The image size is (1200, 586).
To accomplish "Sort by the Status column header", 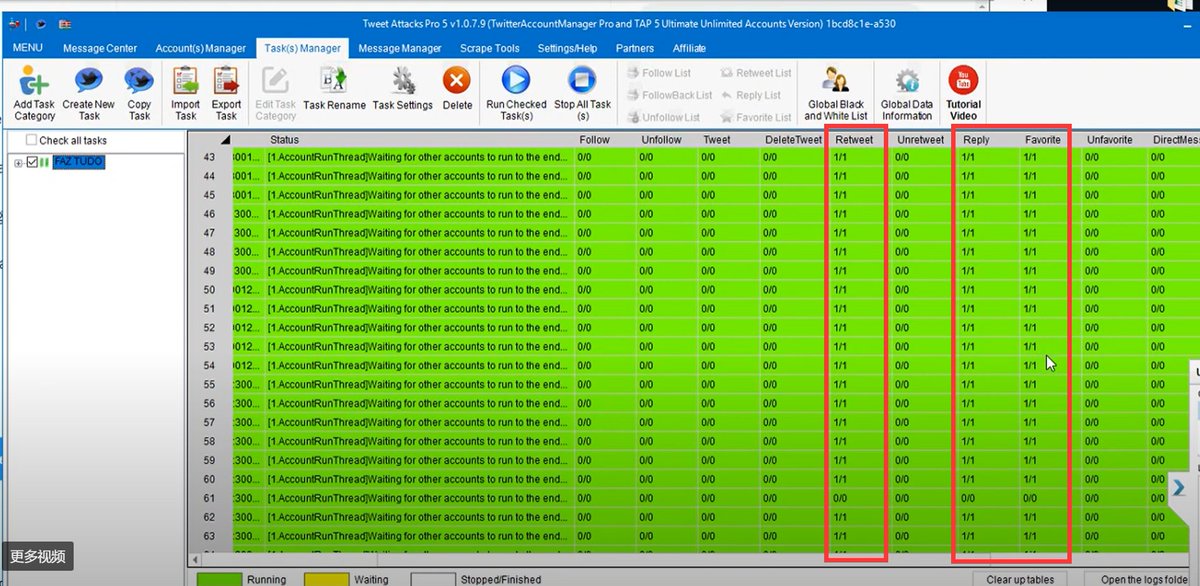I will click(419, 140).
